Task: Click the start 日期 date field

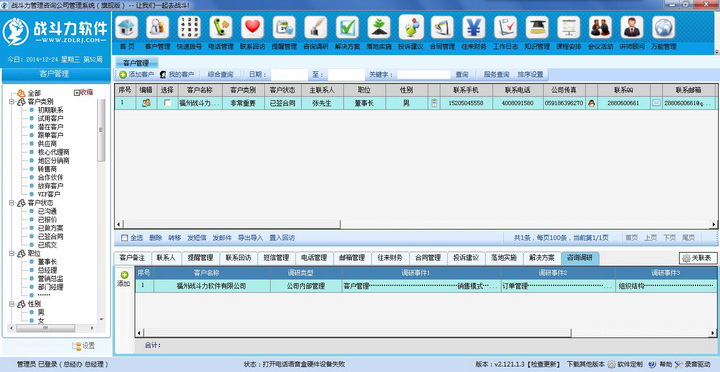Action: tap(289, 74)
